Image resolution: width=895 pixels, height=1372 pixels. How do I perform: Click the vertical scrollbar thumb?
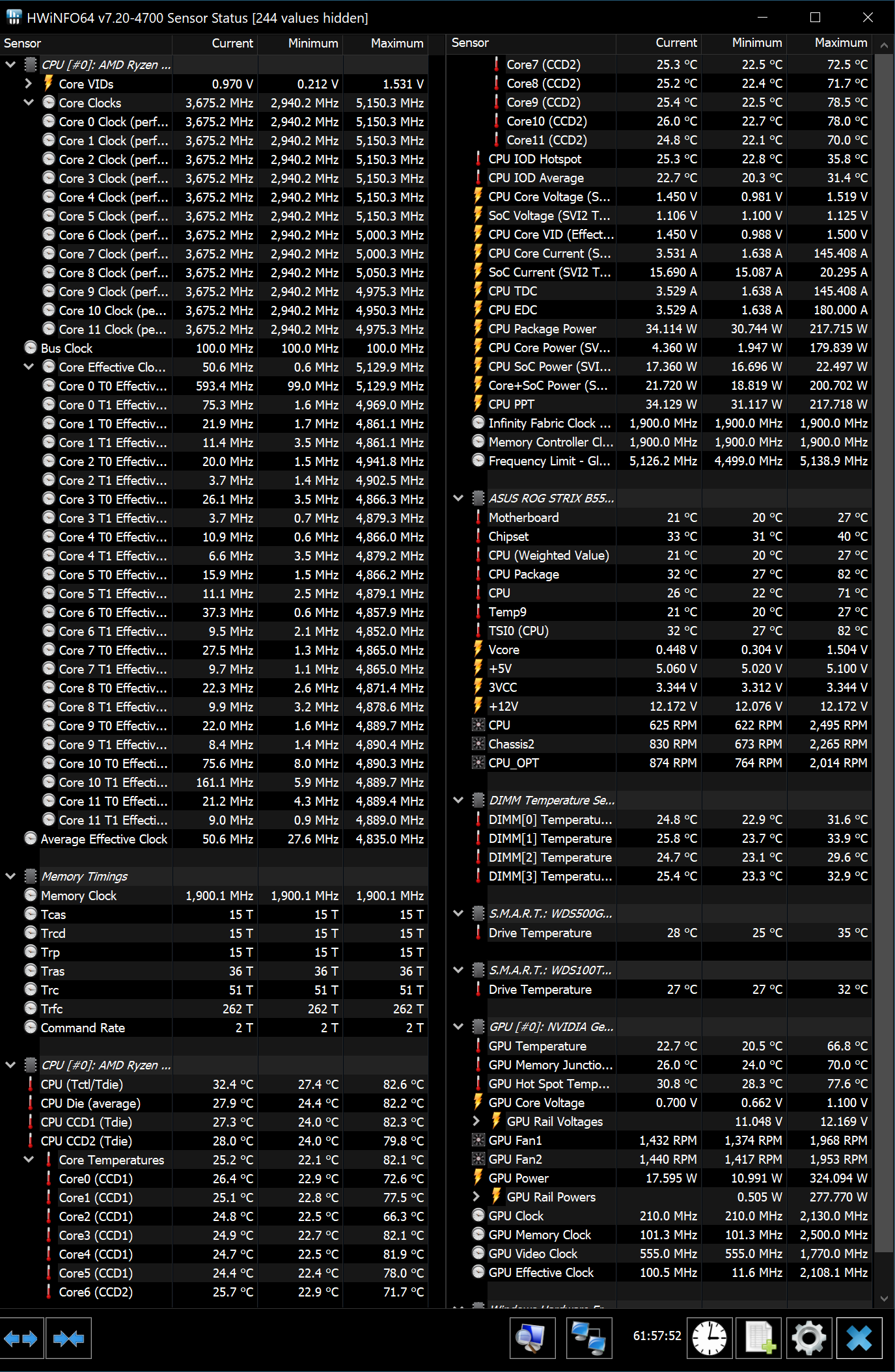pos(883,652)
